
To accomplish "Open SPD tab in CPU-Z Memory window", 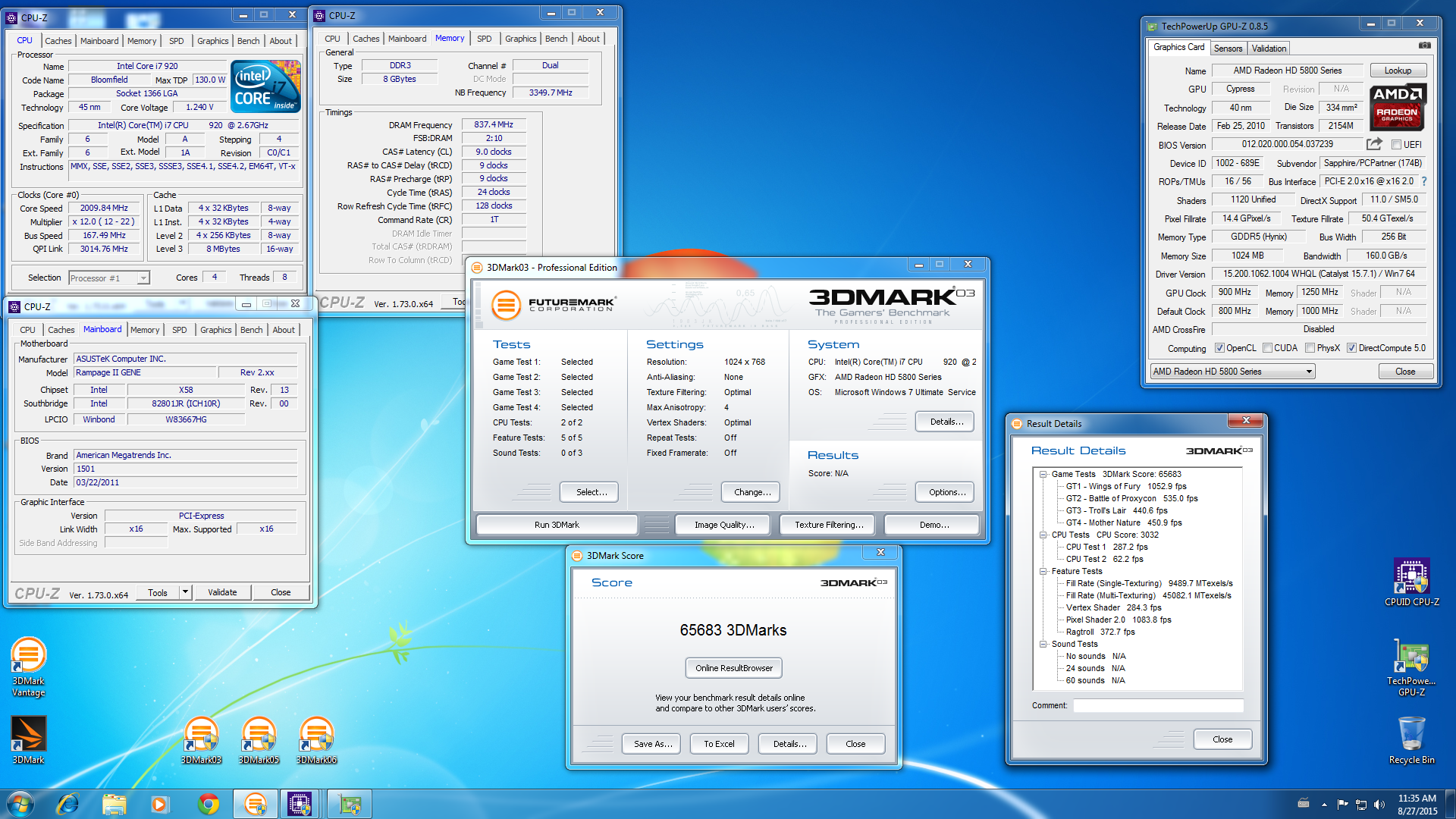I will point(485,39).
